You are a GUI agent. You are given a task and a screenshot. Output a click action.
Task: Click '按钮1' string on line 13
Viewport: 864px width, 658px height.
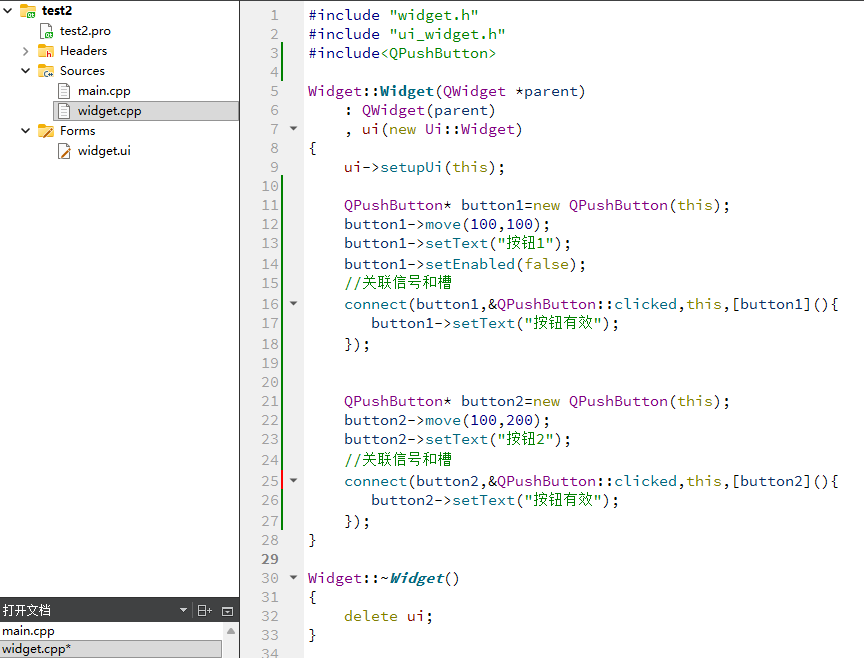(x=525, y=242)
